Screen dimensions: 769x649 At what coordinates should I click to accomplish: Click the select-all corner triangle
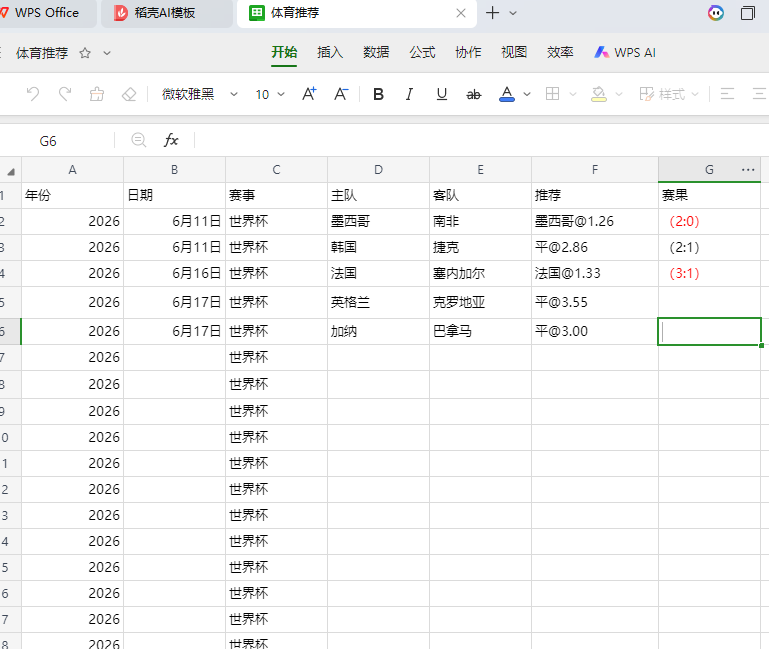tap(10, 170)
